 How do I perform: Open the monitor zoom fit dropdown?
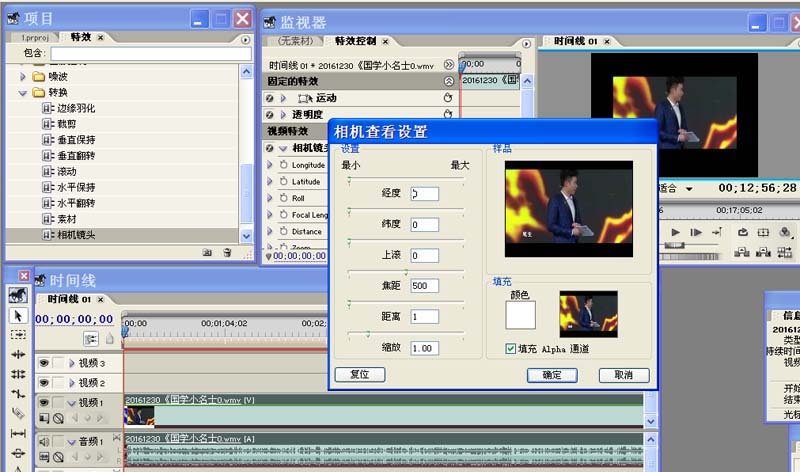pyautogui.click(x=689, y=189)
